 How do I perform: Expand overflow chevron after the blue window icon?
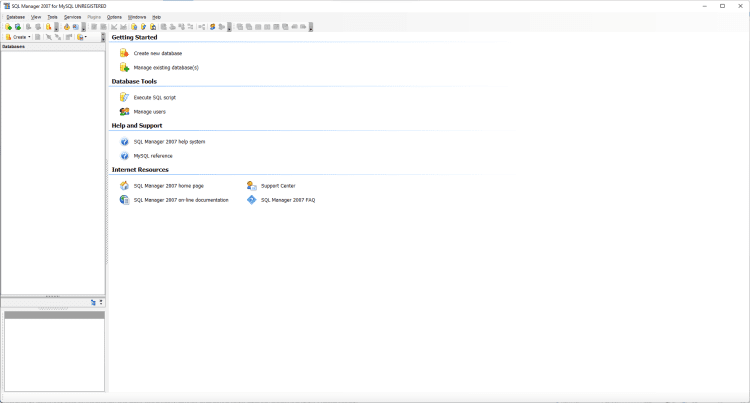click(83, 27)
